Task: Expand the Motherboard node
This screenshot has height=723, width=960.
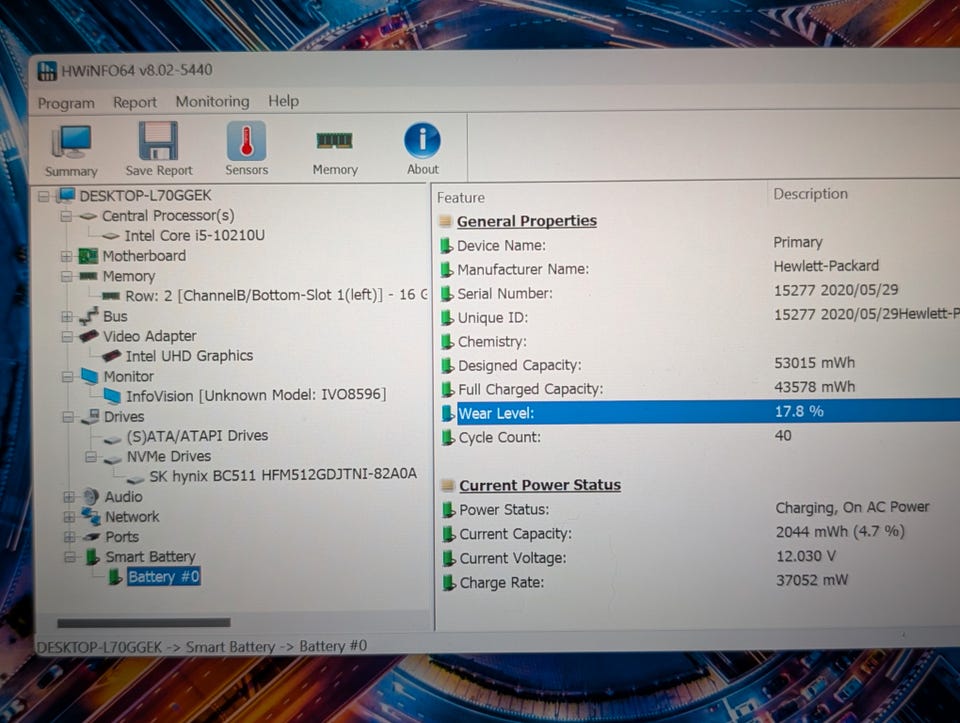Action: (66, 256)
